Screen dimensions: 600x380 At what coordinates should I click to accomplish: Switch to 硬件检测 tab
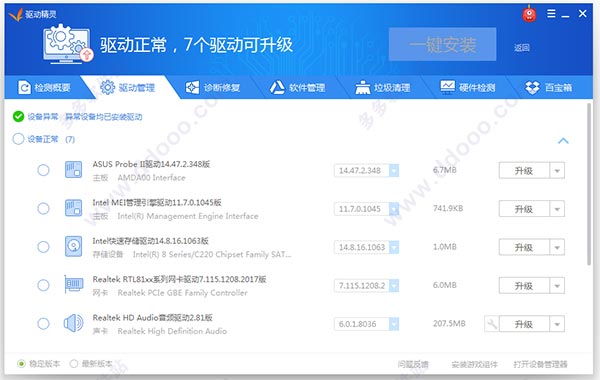pos(468,88)
